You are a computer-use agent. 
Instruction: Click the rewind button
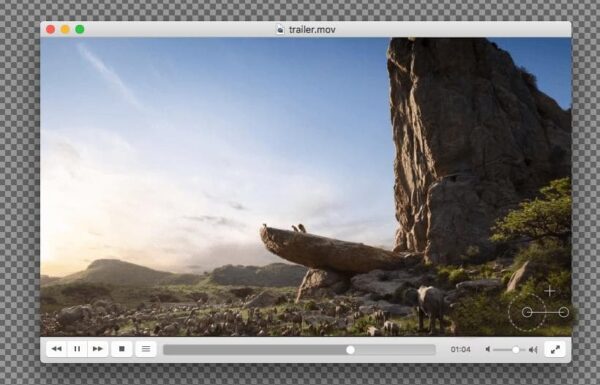tap(57, 349)
